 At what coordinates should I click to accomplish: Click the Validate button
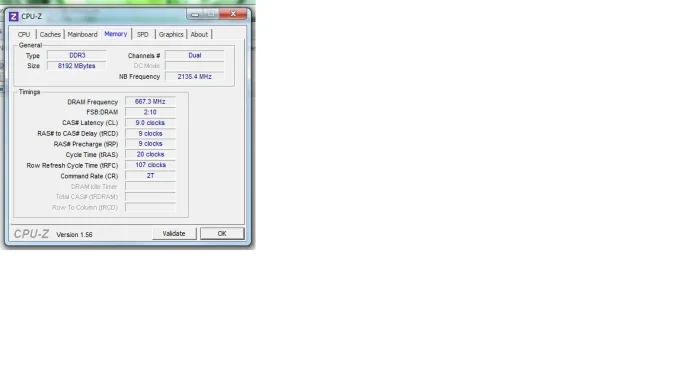pos(174,234)
